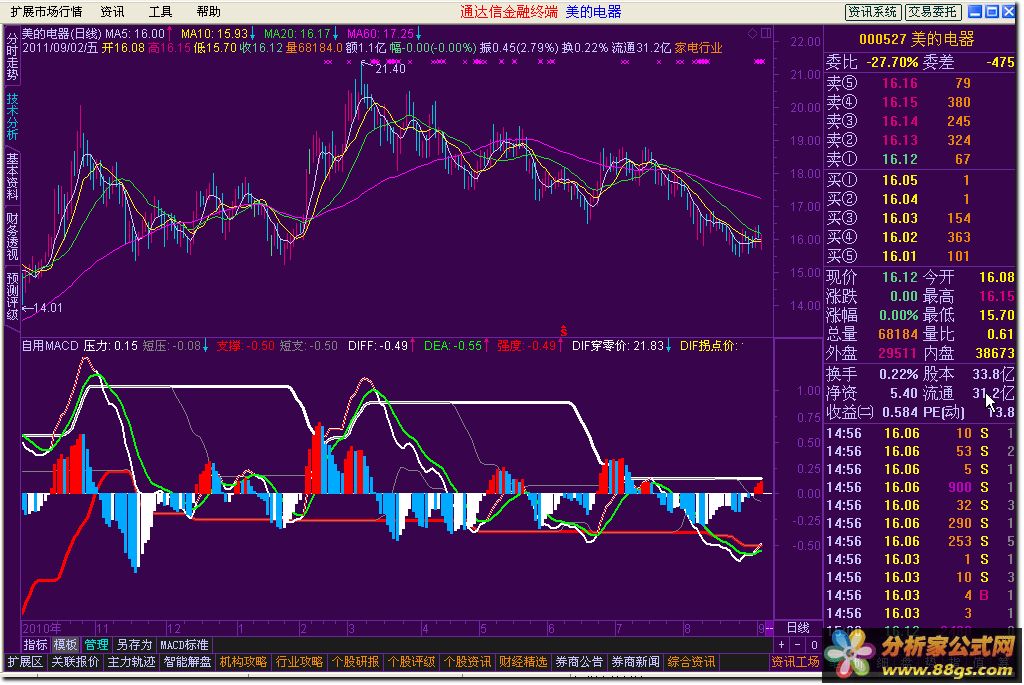Open the 扩展市场行情 menu
Screen dimensions: 1024x685
pyautogui.click(x=46, y=11)
